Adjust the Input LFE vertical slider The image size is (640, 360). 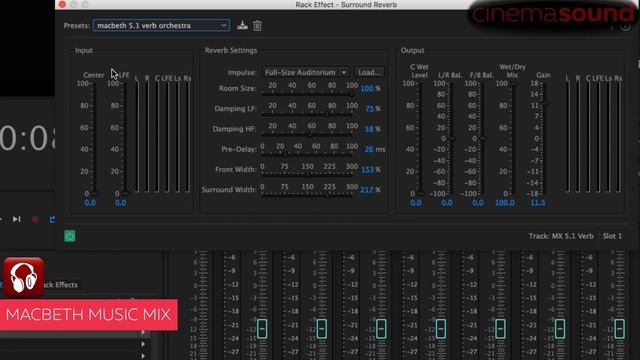point(124,138)
